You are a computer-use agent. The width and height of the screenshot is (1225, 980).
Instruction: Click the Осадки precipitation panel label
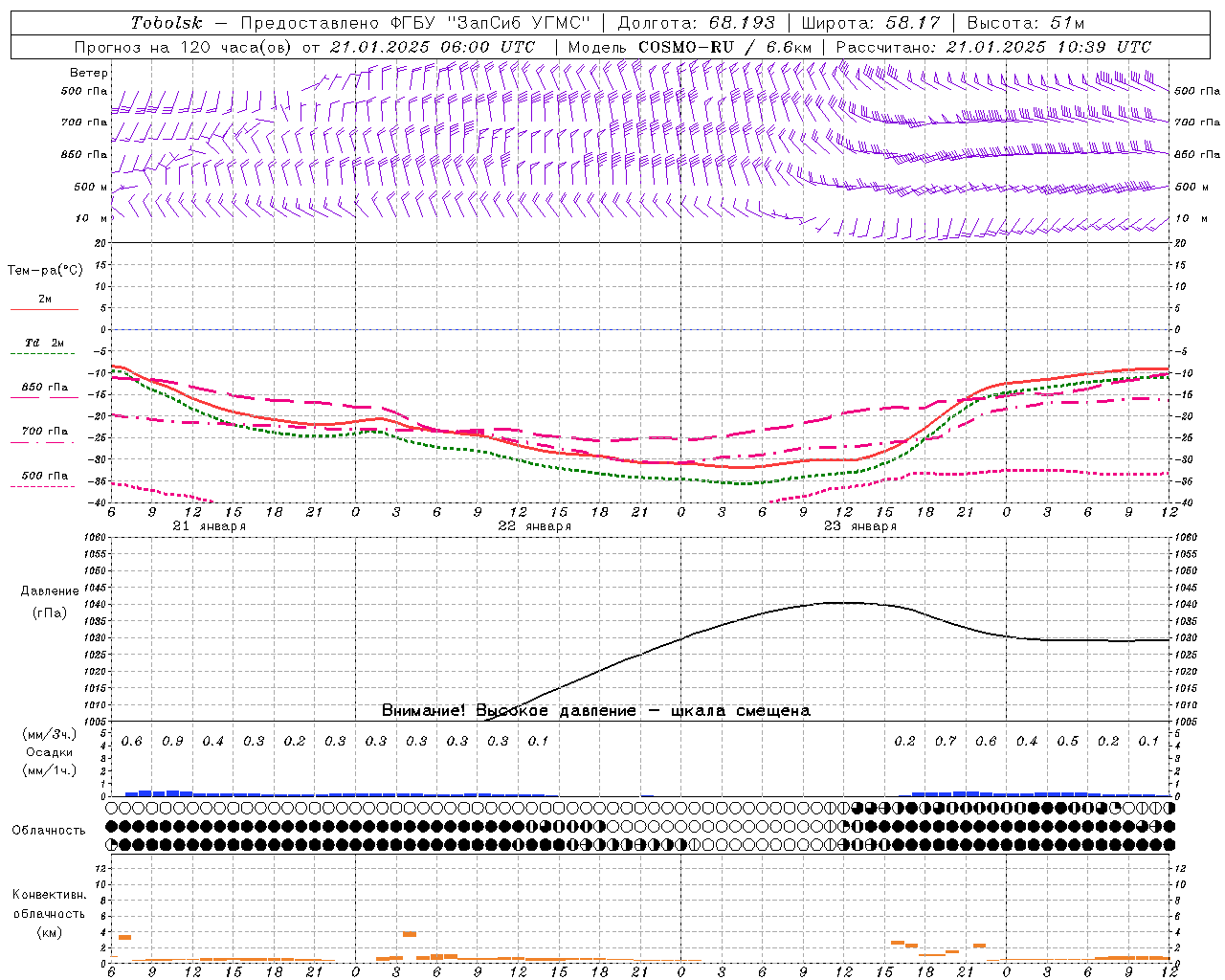49,752
